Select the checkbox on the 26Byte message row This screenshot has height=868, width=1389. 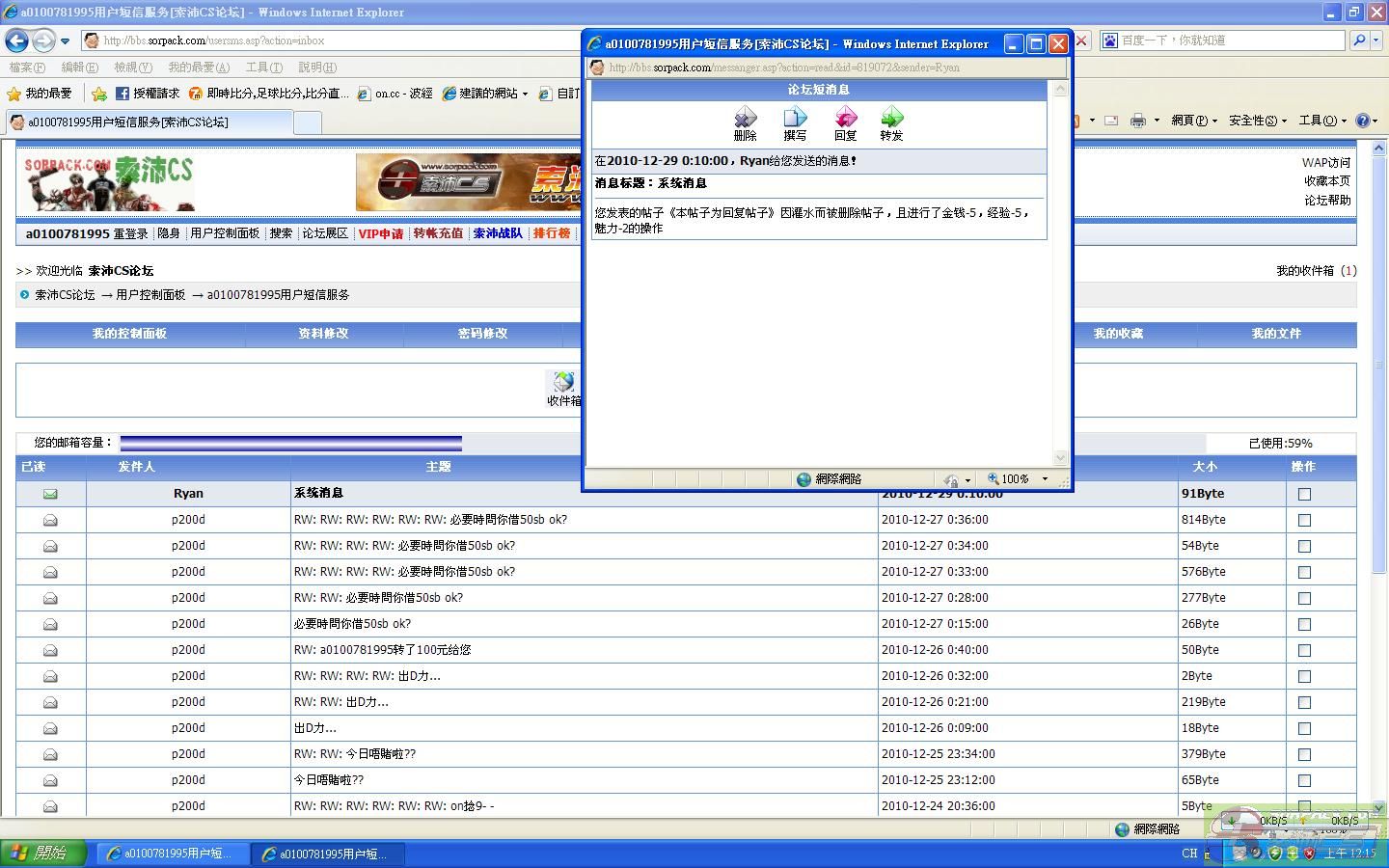click(x=1304, y=624)
